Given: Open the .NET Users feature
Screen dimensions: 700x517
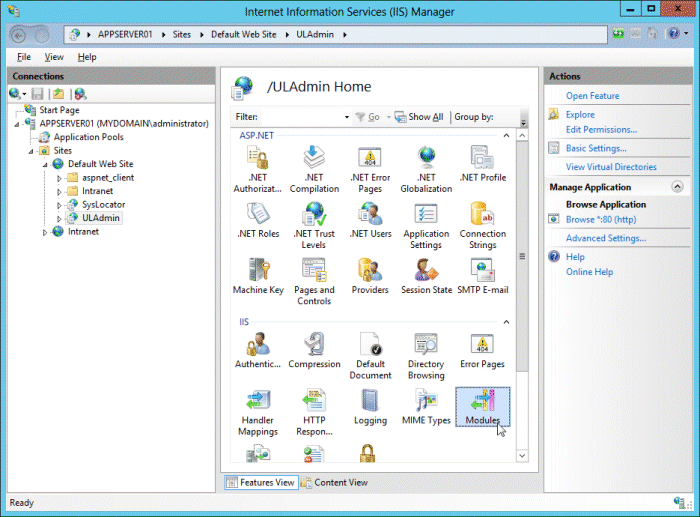Looking at the screenshot, I should [370, 221].
